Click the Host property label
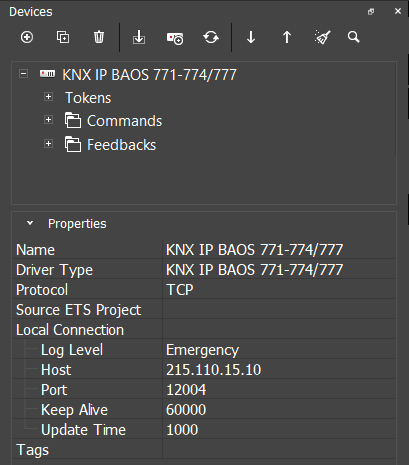The width and height of the screenshot is (409, 465). click(x=56, y=370)
